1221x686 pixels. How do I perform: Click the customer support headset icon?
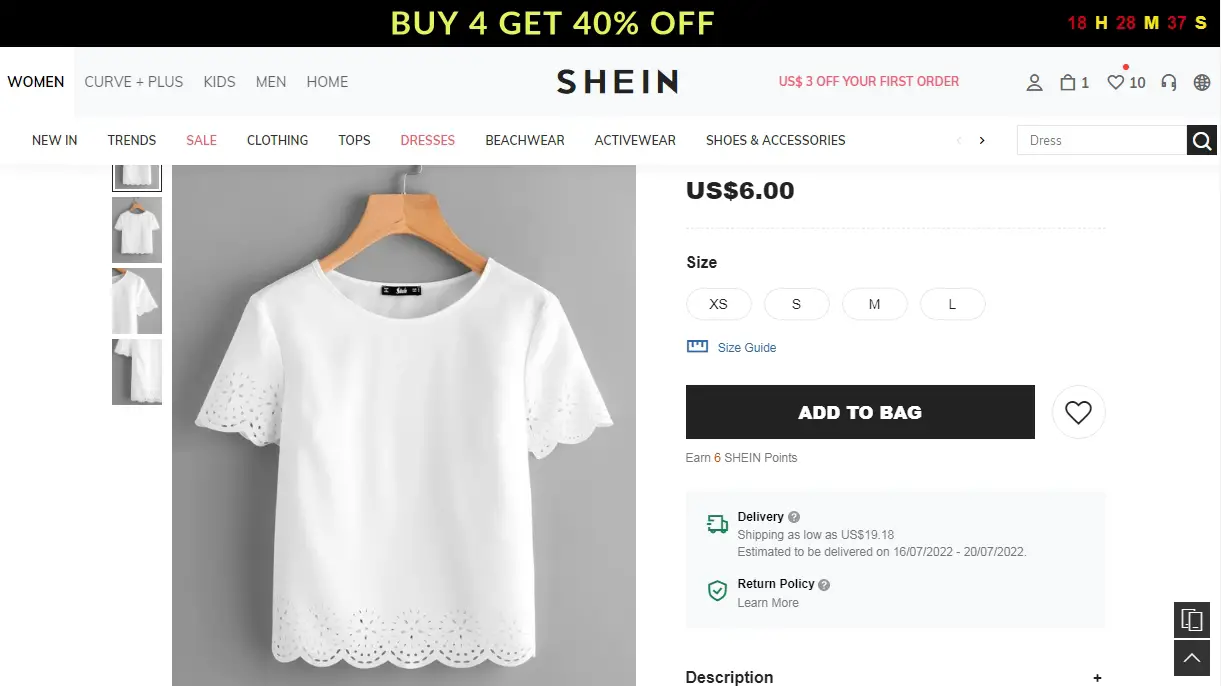pyautogui.click(x=1168, y=83)
